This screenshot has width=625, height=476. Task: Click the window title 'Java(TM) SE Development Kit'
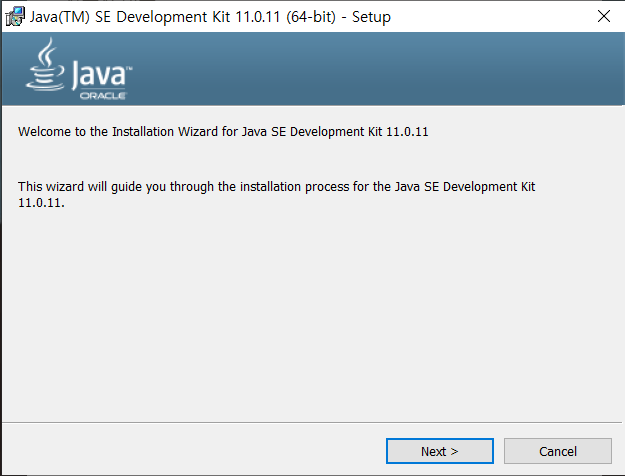[x=210, y=17]
